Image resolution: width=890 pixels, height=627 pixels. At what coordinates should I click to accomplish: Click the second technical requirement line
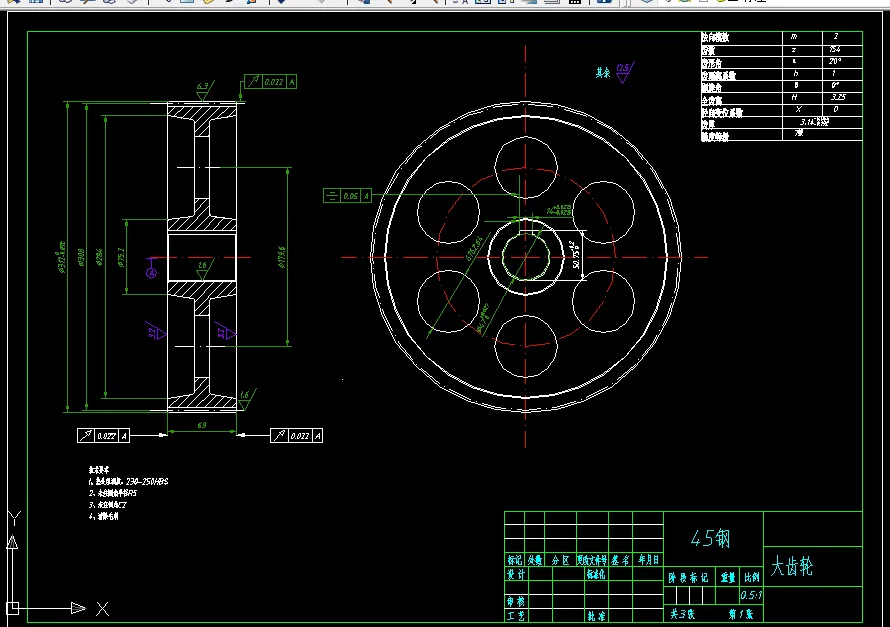point(112,493)
